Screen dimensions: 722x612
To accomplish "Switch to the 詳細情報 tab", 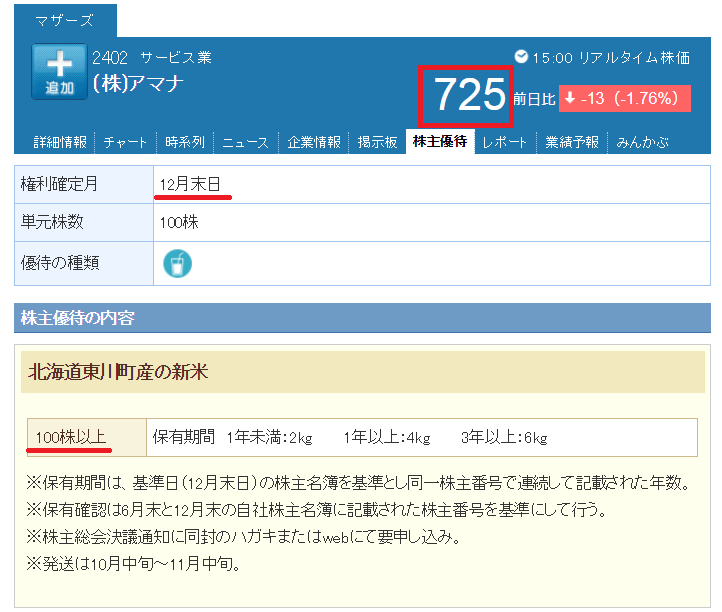I will coord(60,142).
